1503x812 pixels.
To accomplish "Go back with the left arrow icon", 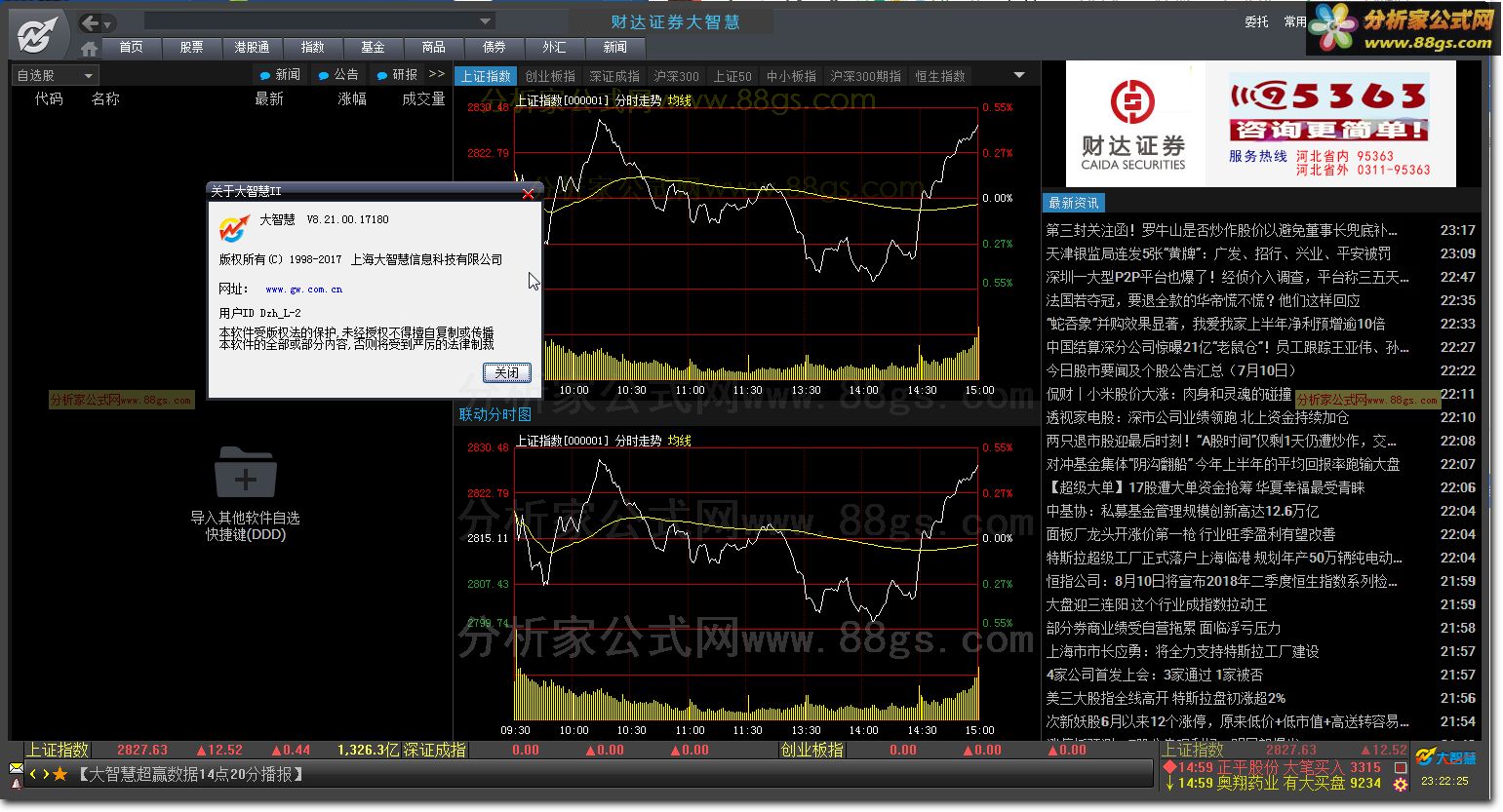I will click(91, 22).
